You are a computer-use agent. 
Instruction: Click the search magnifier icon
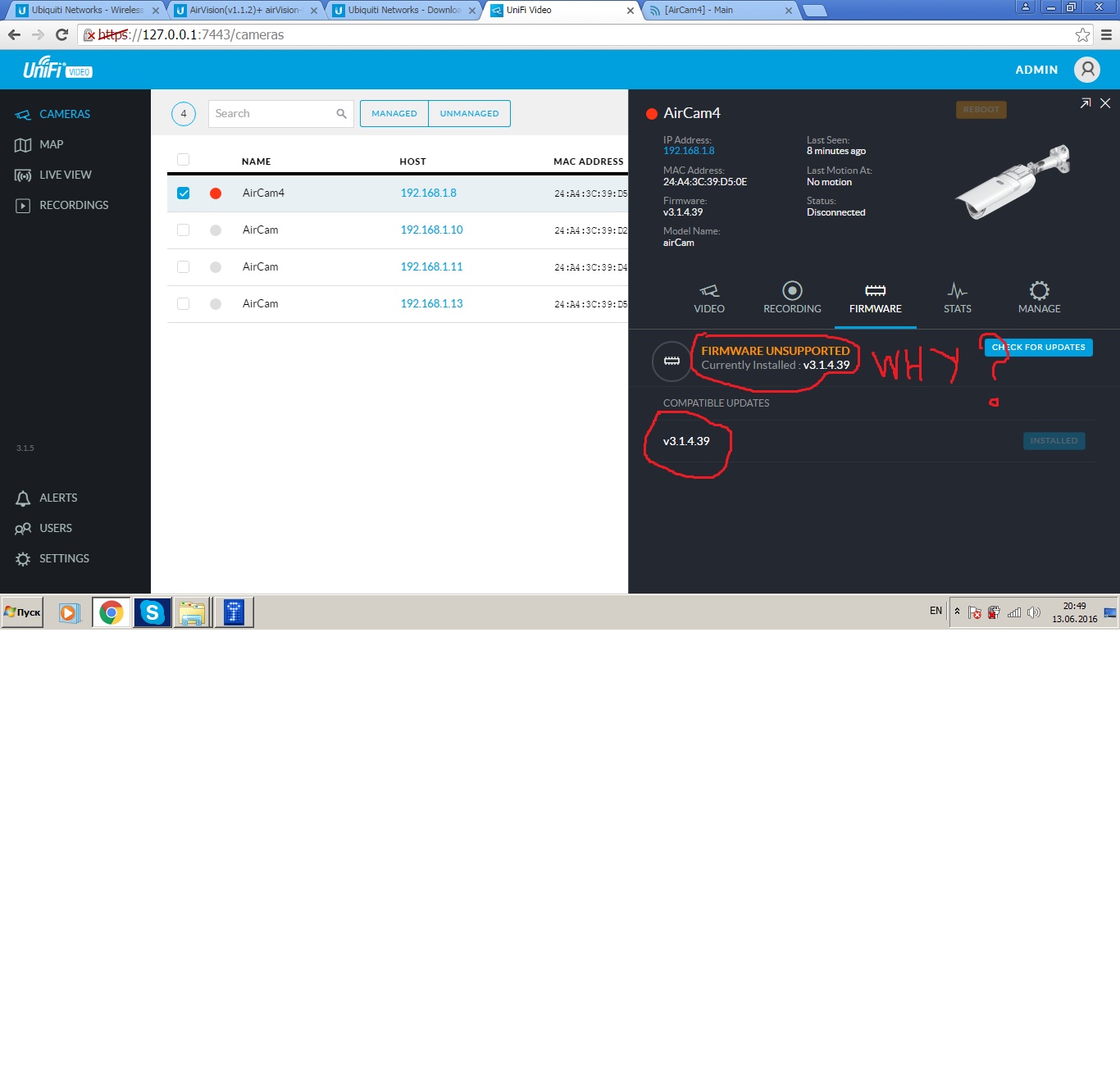click(x=341, y=114)
